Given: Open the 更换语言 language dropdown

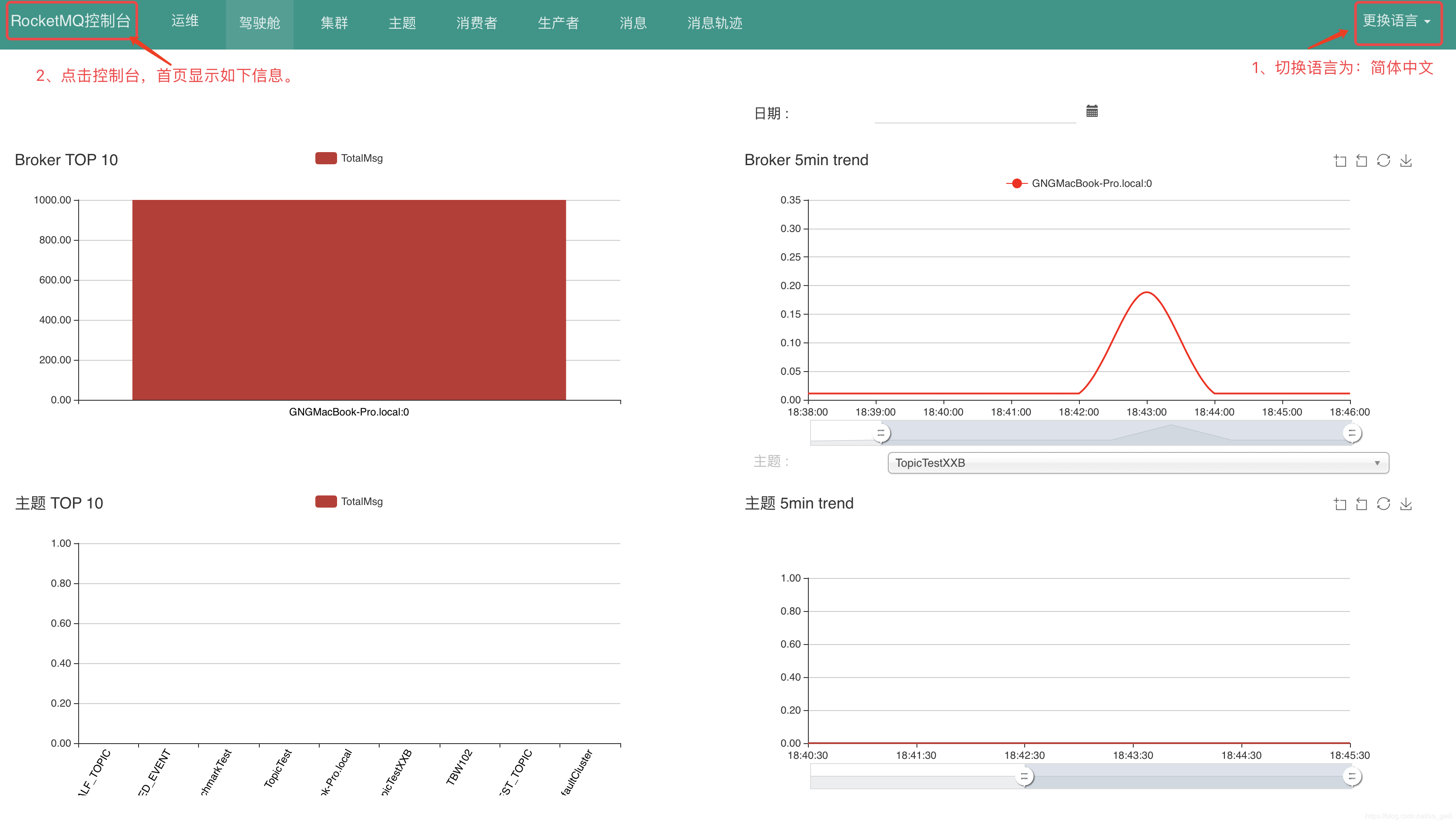Looking at the screenshot, I should click(x=1396, y=21).
